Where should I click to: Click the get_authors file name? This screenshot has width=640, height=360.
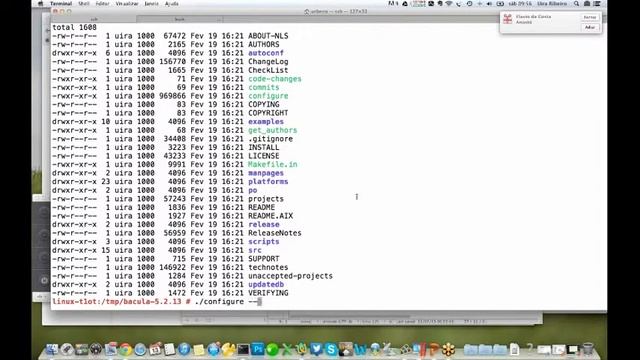[x=273, y=130]
